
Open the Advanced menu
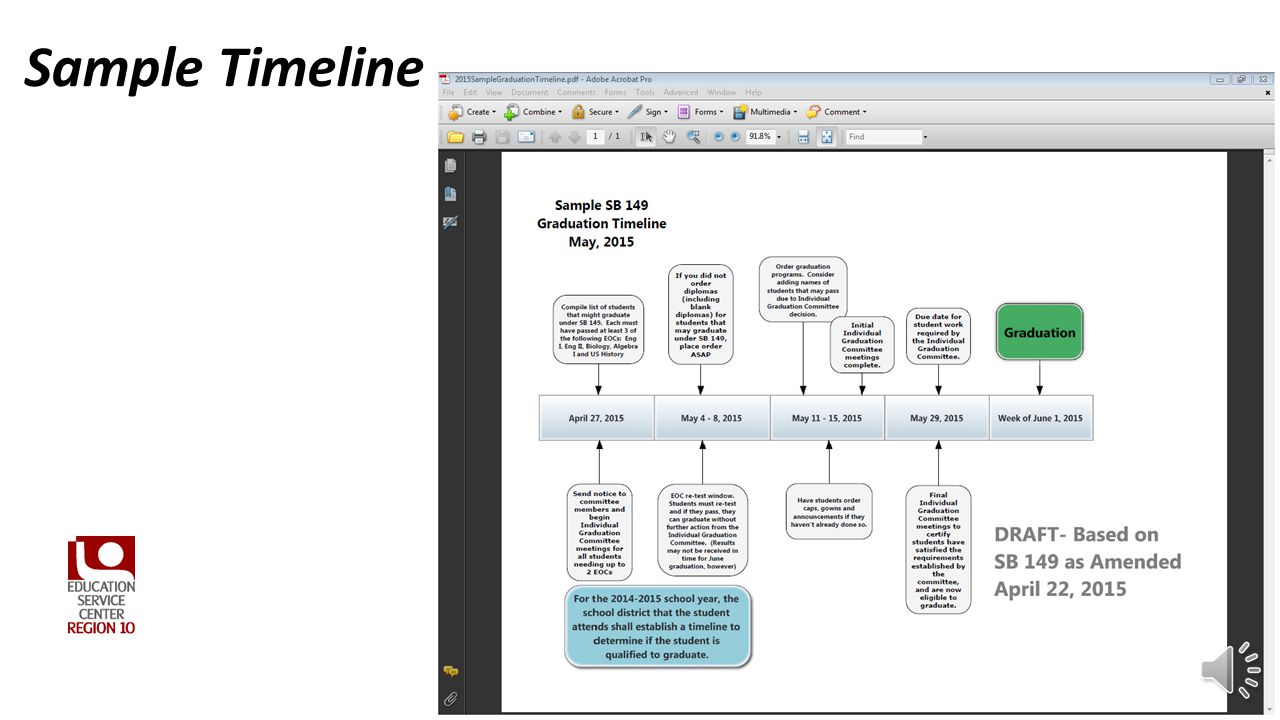pos(681,92)
